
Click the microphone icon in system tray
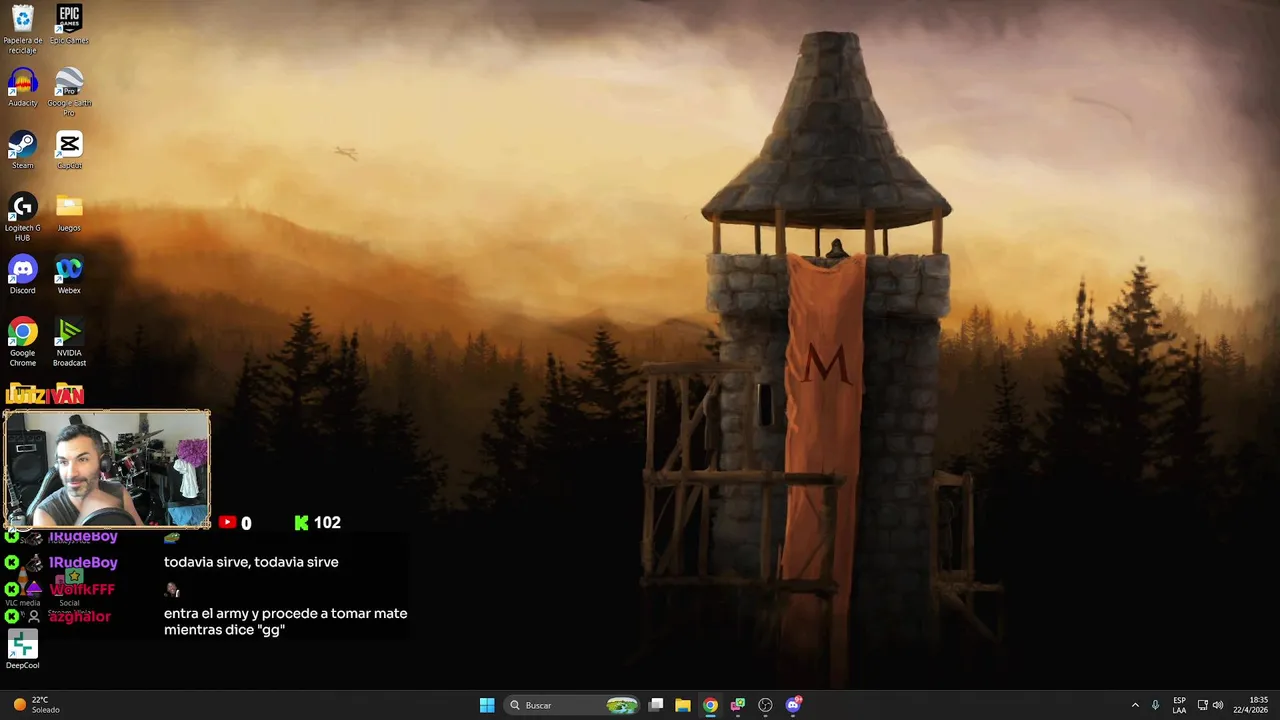(1155, 705)
